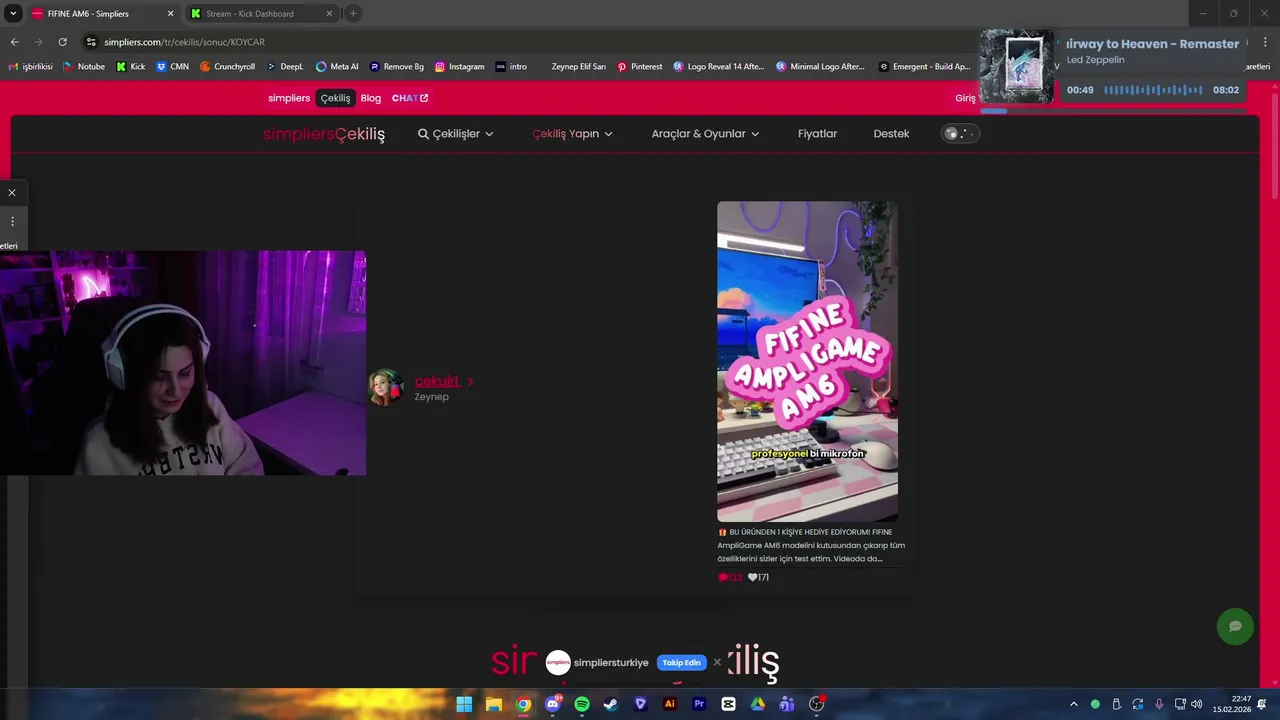Screen dimensions: 1280x720
Task: Open Blog from the top bar
Action: (x=371, y=98)
